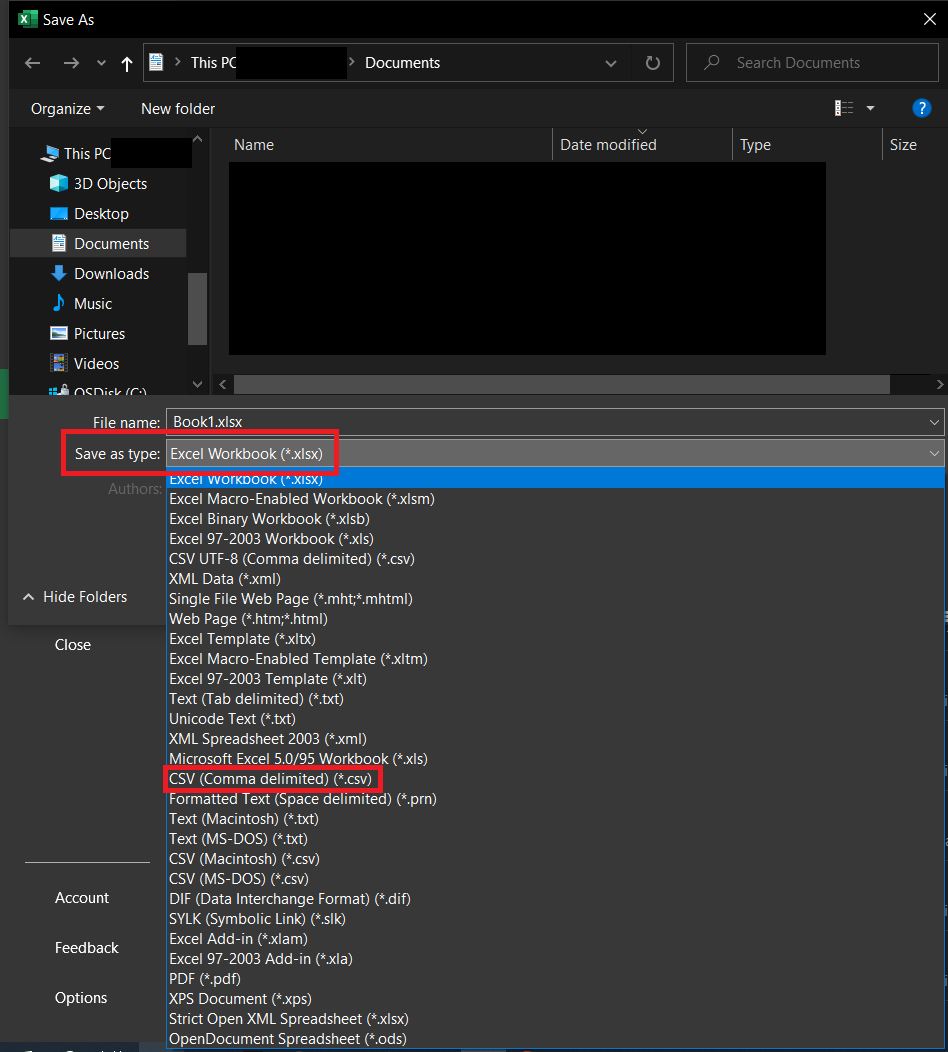Choose Web Page (*.htm;*.html) format
This screenshot has height=1052, width=948.
pos(248,619)
